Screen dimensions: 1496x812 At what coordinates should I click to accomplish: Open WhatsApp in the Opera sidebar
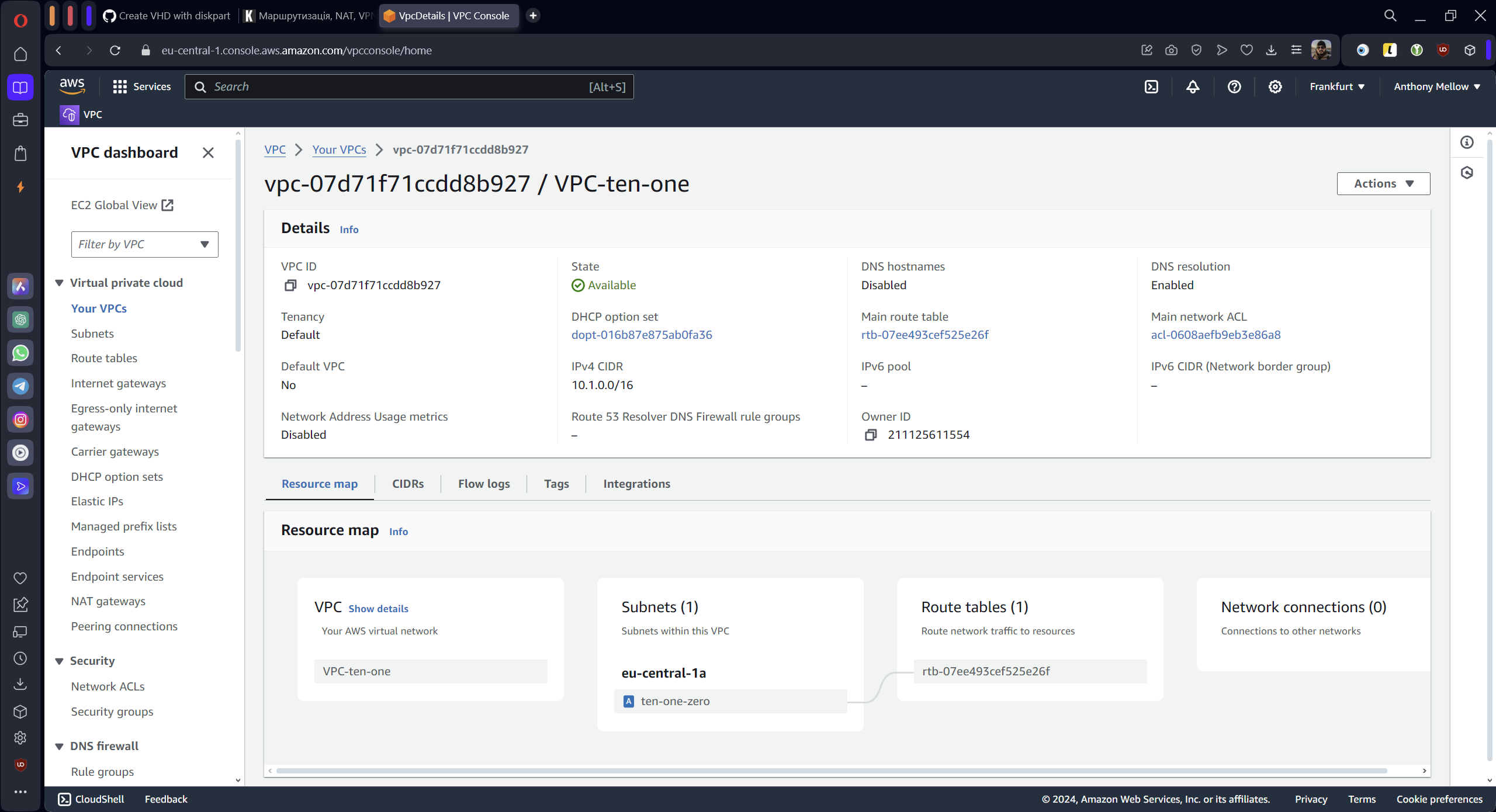pyautogui.click(x=20, y=353)
